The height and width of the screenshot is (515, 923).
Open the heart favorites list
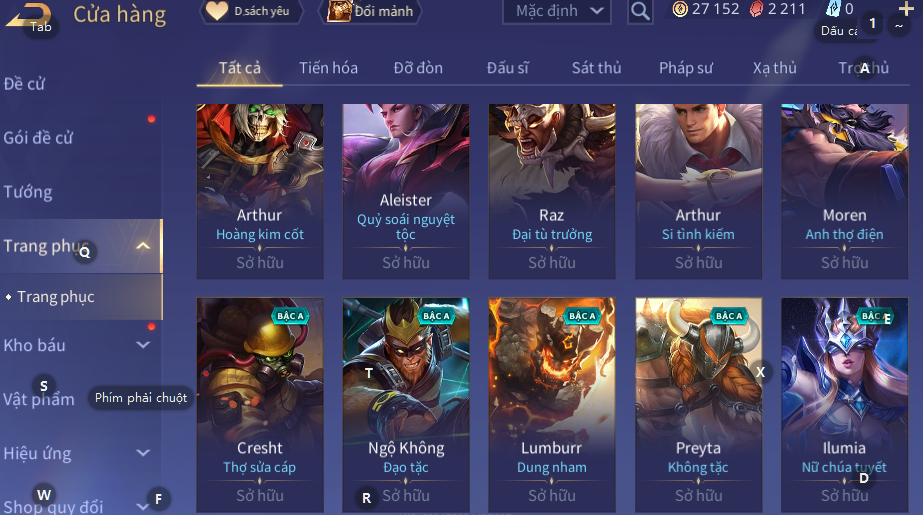[x=217, y=11]
